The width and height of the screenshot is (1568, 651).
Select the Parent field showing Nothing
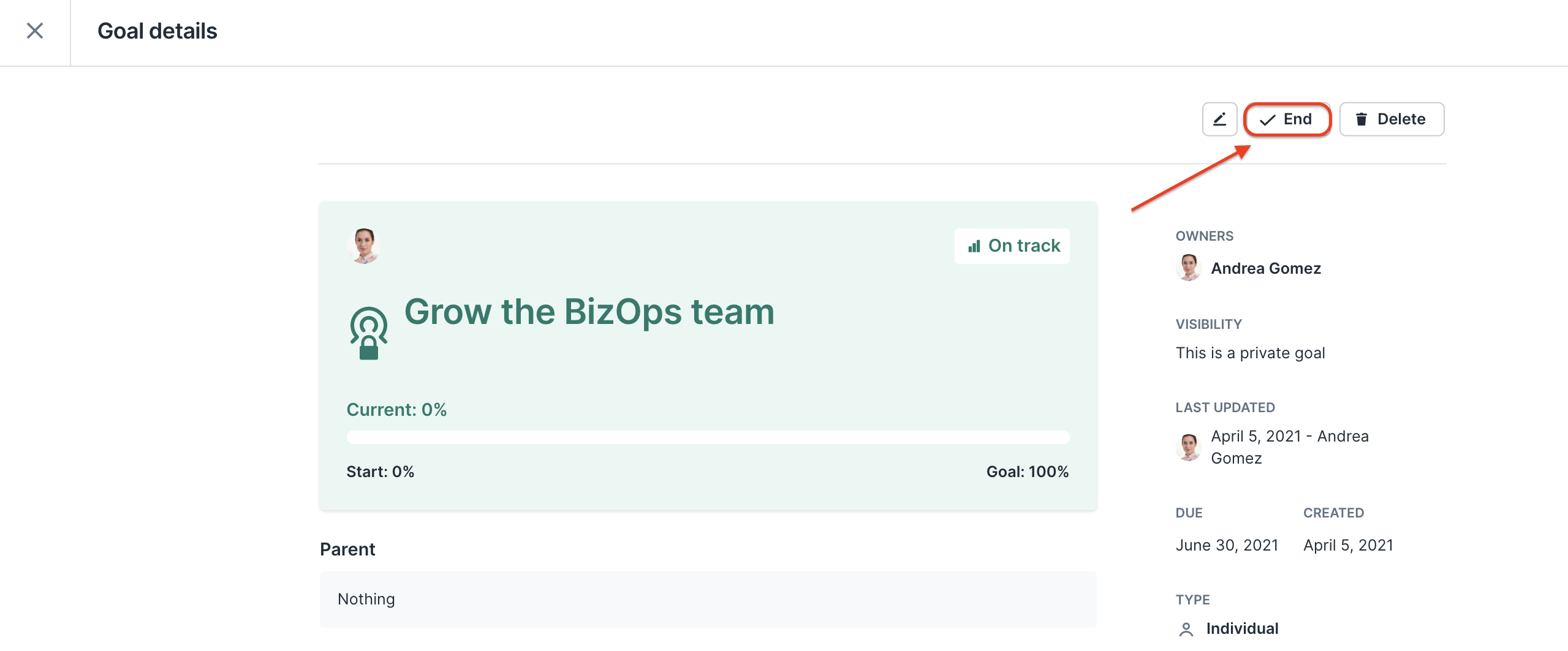708,600
